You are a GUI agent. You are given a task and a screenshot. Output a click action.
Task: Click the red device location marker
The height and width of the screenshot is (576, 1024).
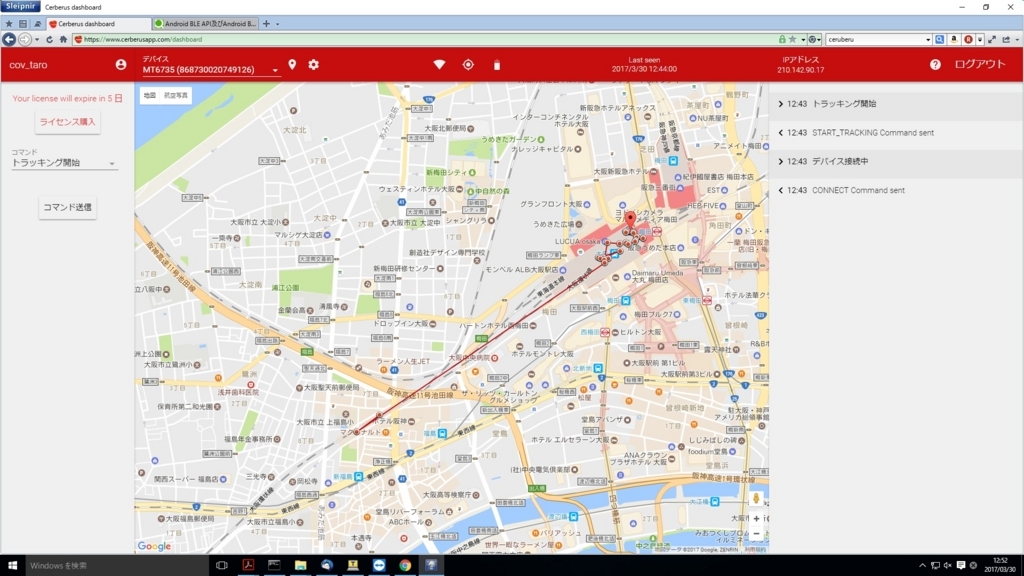point(630,219)
